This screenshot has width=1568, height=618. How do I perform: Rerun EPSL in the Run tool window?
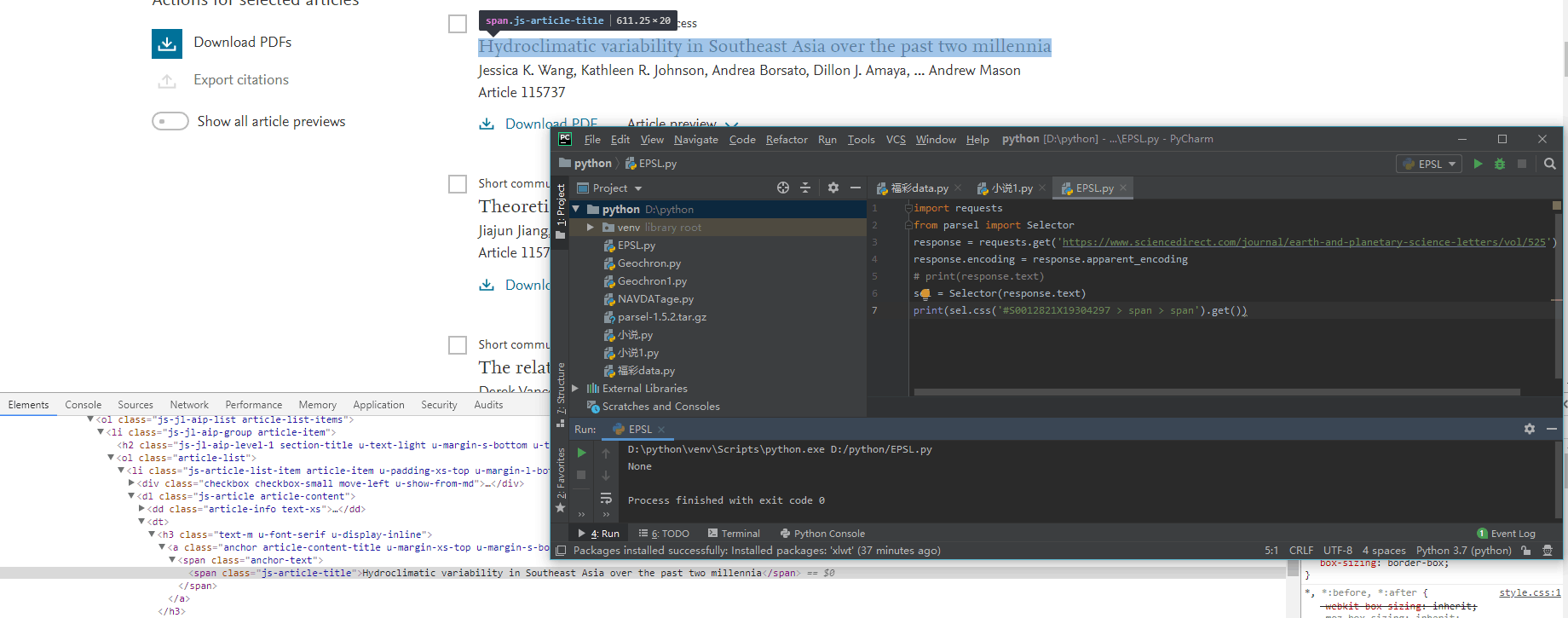pos(582,453)
